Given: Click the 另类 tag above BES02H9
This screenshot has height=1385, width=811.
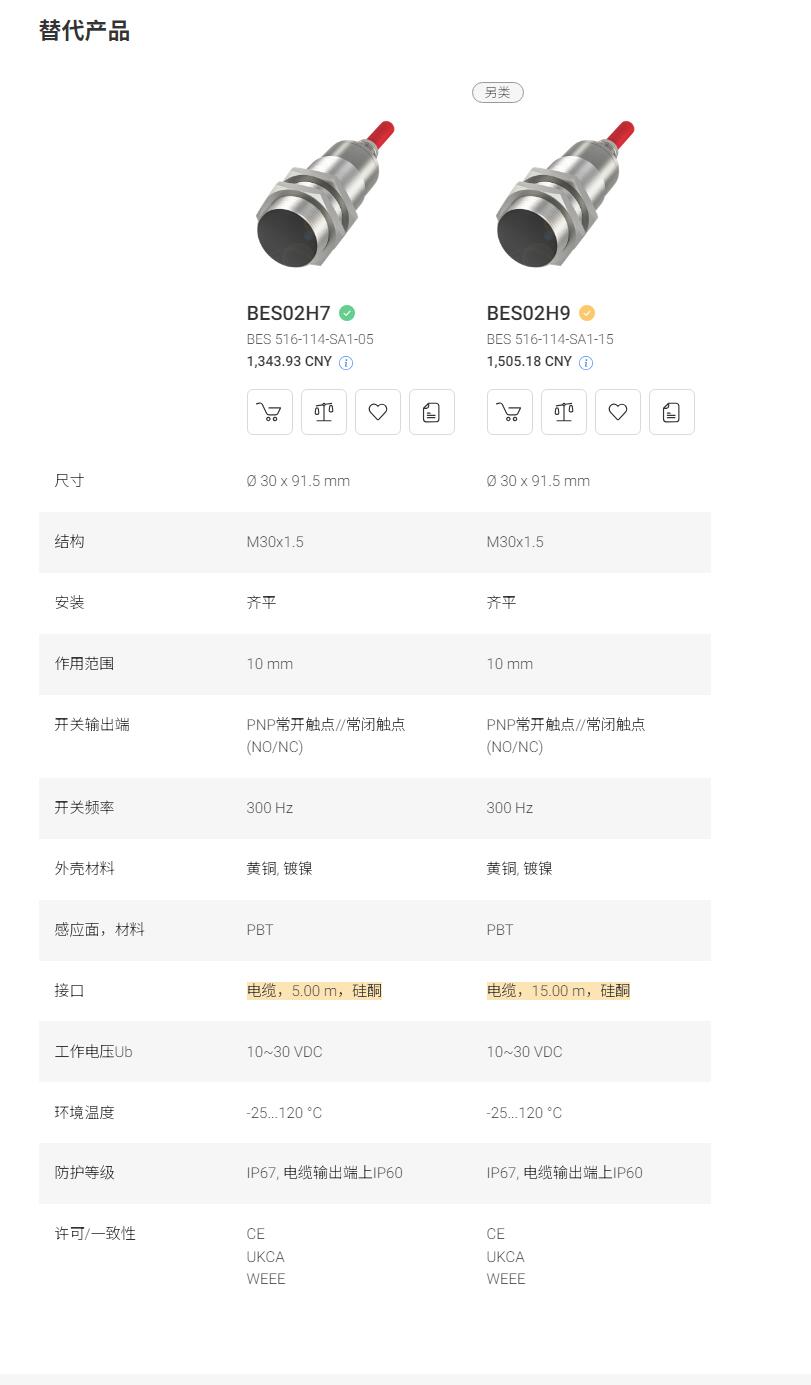Looking at the screenshot, I should [x=498, y=92].
